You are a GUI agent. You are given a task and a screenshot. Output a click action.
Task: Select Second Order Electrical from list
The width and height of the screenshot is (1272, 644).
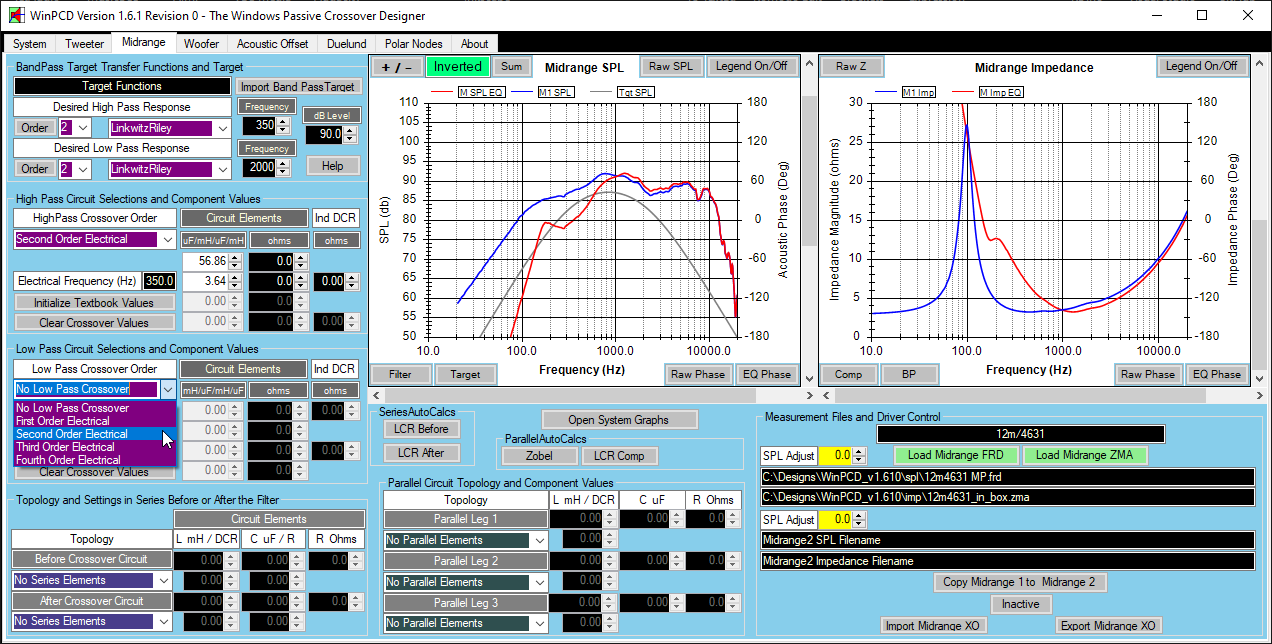pos(72,434)
